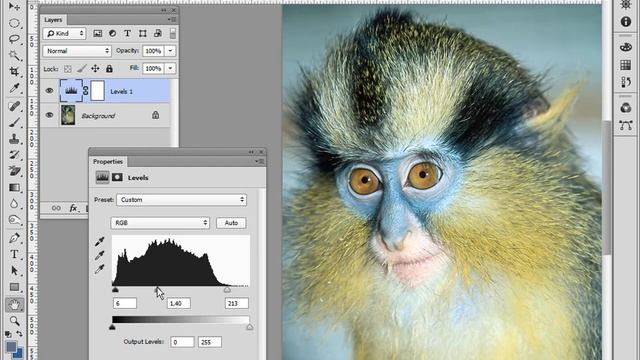Select the Brush tool
Viewport: 640px width, 360px height.
[x=14, y=122]
